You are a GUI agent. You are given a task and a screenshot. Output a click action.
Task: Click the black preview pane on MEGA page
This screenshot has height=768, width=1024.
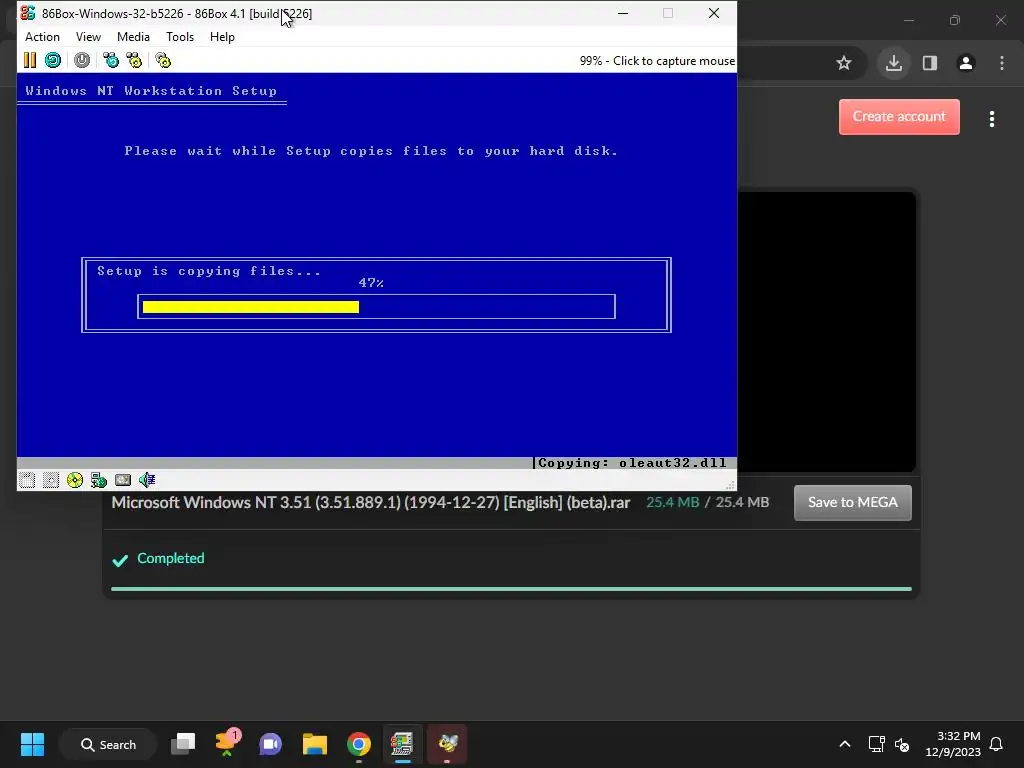pos(827,332)
